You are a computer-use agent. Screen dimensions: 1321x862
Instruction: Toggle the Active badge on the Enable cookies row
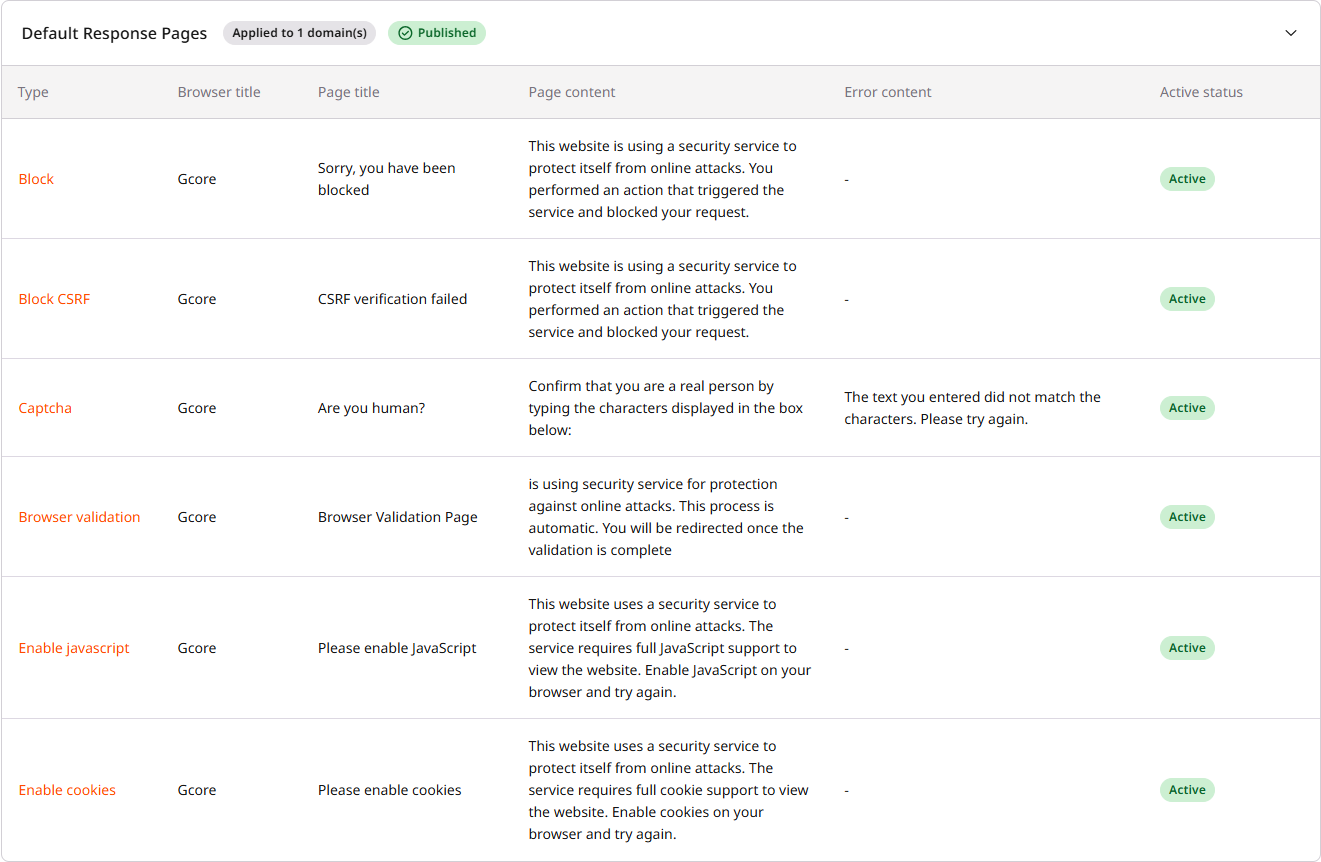point(1186,789)
